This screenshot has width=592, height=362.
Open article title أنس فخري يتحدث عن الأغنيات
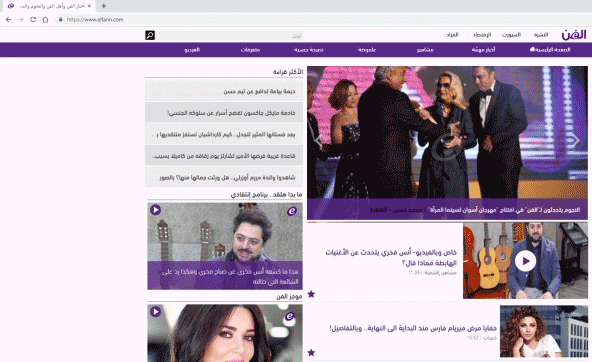point(391,257)
